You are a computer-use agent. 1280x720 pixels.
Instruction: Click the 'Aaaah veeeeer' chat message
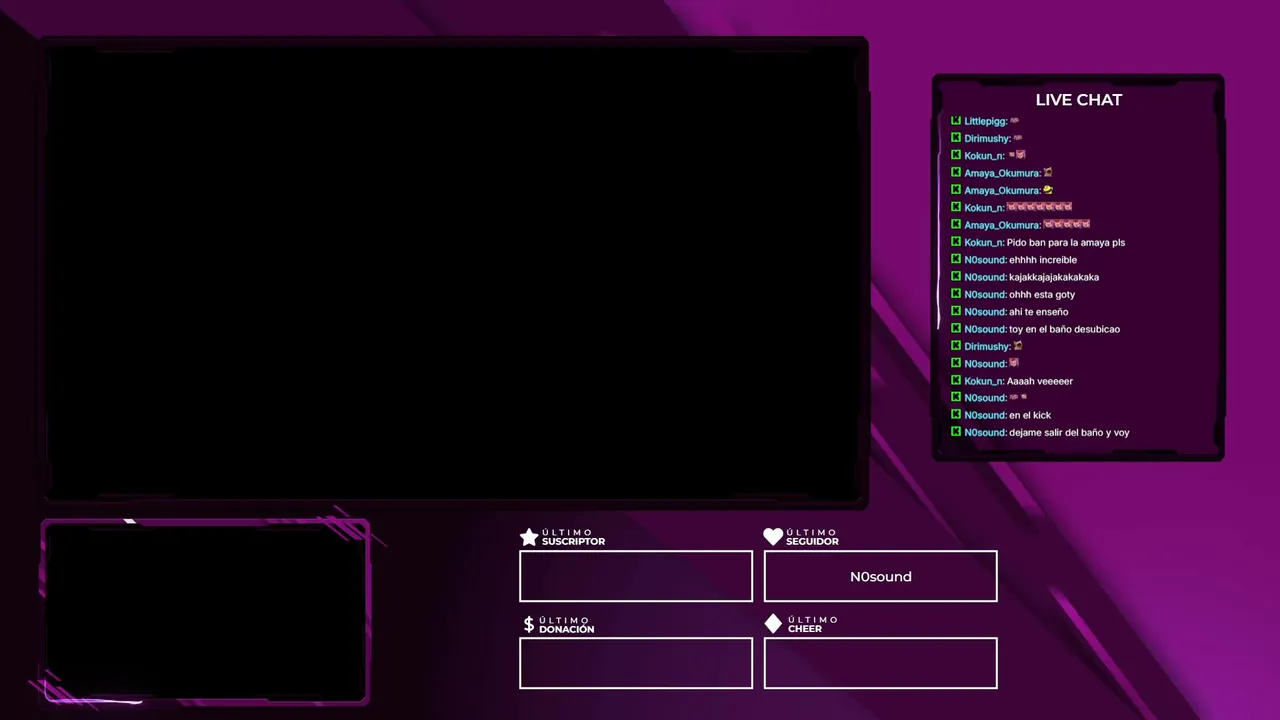point(1040,381)
